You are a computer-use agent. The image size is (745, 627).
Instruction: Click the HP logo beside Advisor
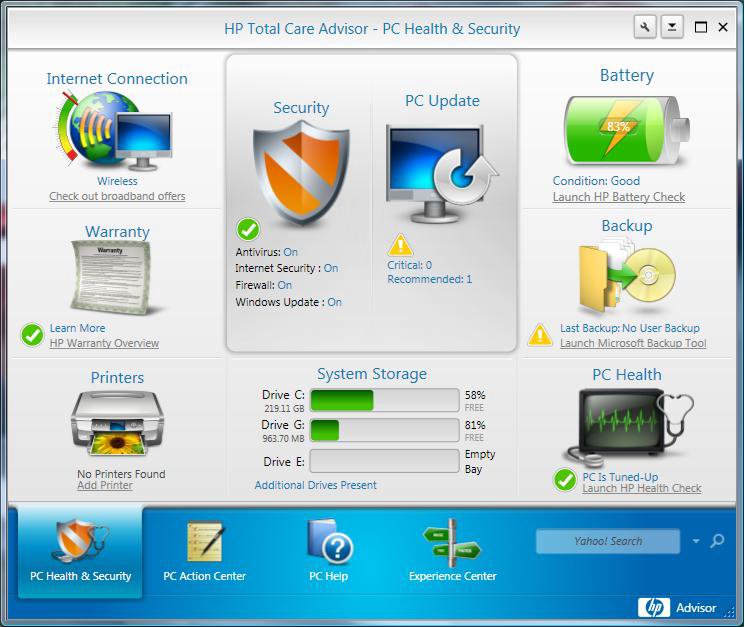(x=654, y=607)
